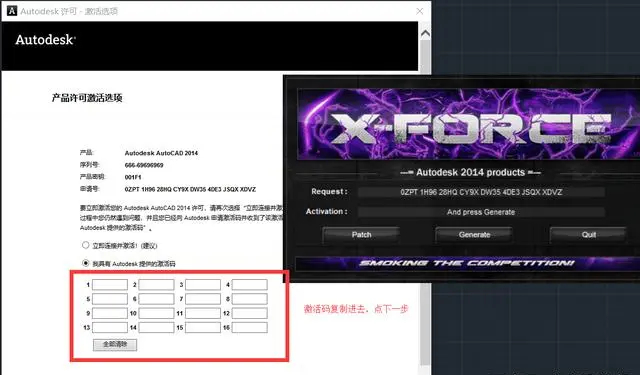Image resolution: width=640 pixels, height=375 pixels.
Task: Click the scroll up arrow of the dialog
Action: 425,33
